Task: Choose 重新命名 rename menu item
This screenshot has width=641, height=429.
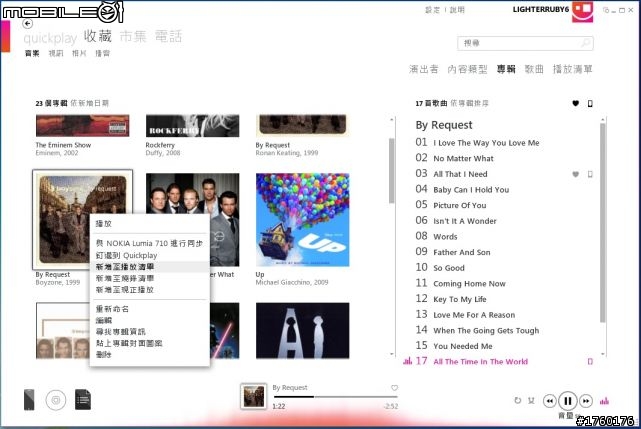Action: (112, 309)
